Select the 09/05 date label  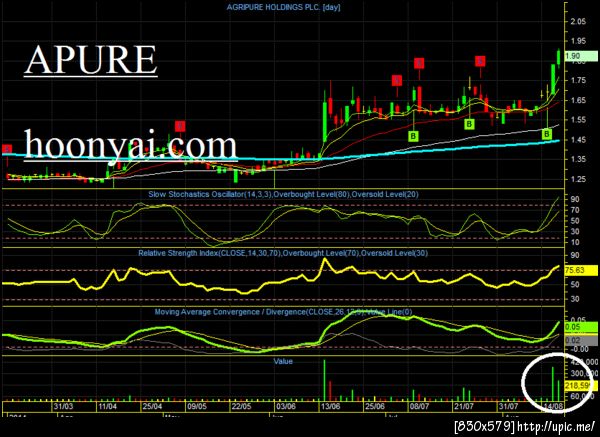click(197, 406)
